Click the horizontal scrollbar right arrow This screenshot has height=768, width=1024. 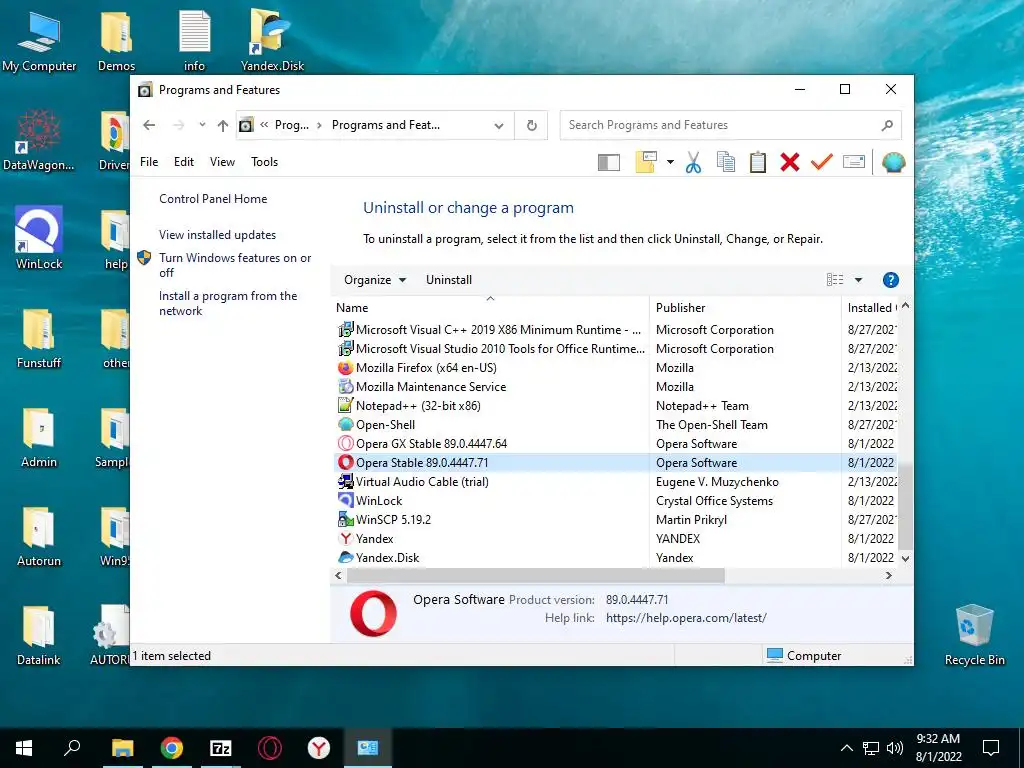[888, 575]
